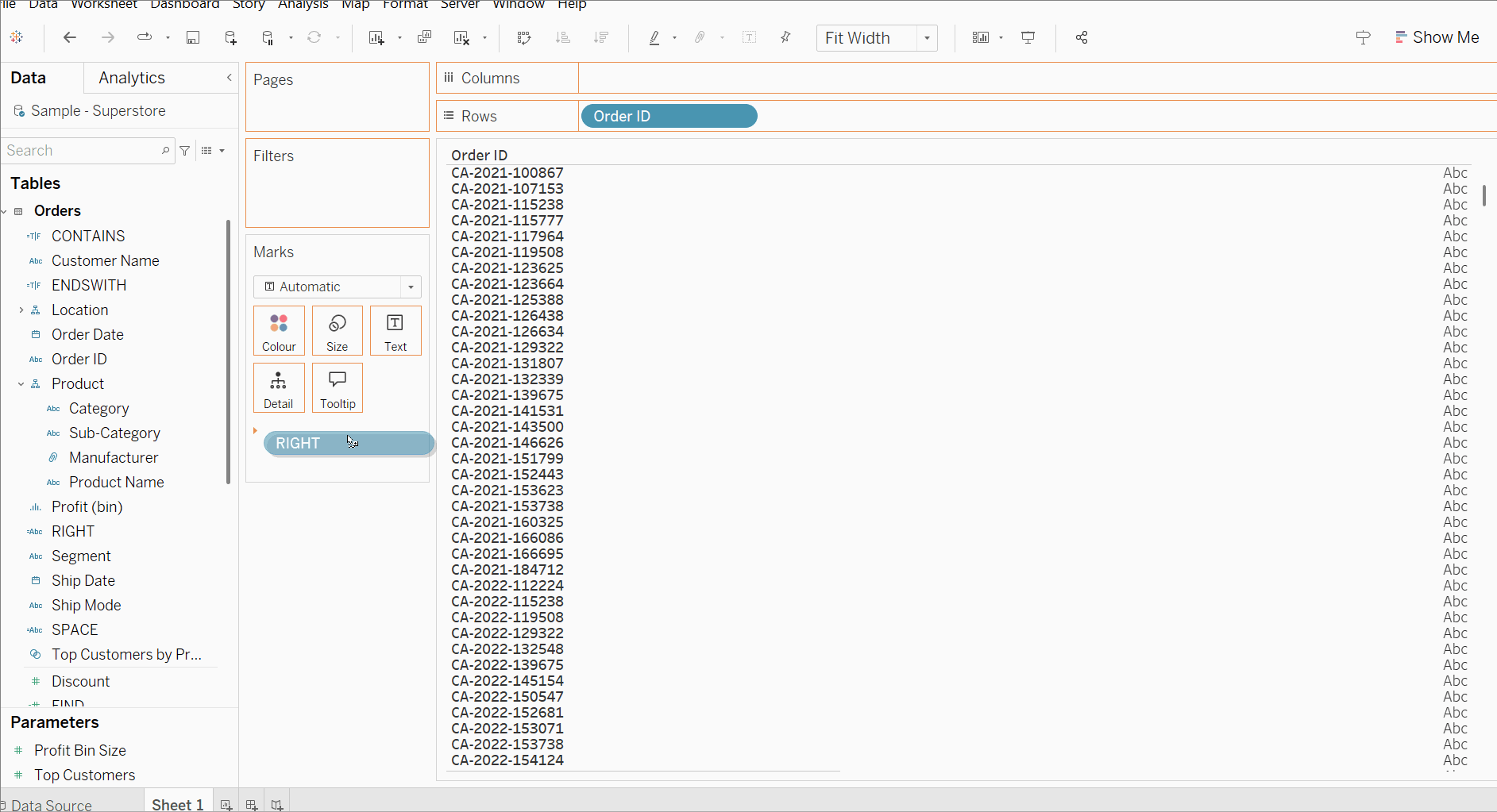The width and height of the screenshot is (1497, 812).
Task: Click the Show Me button
Action: (1437, 37)
